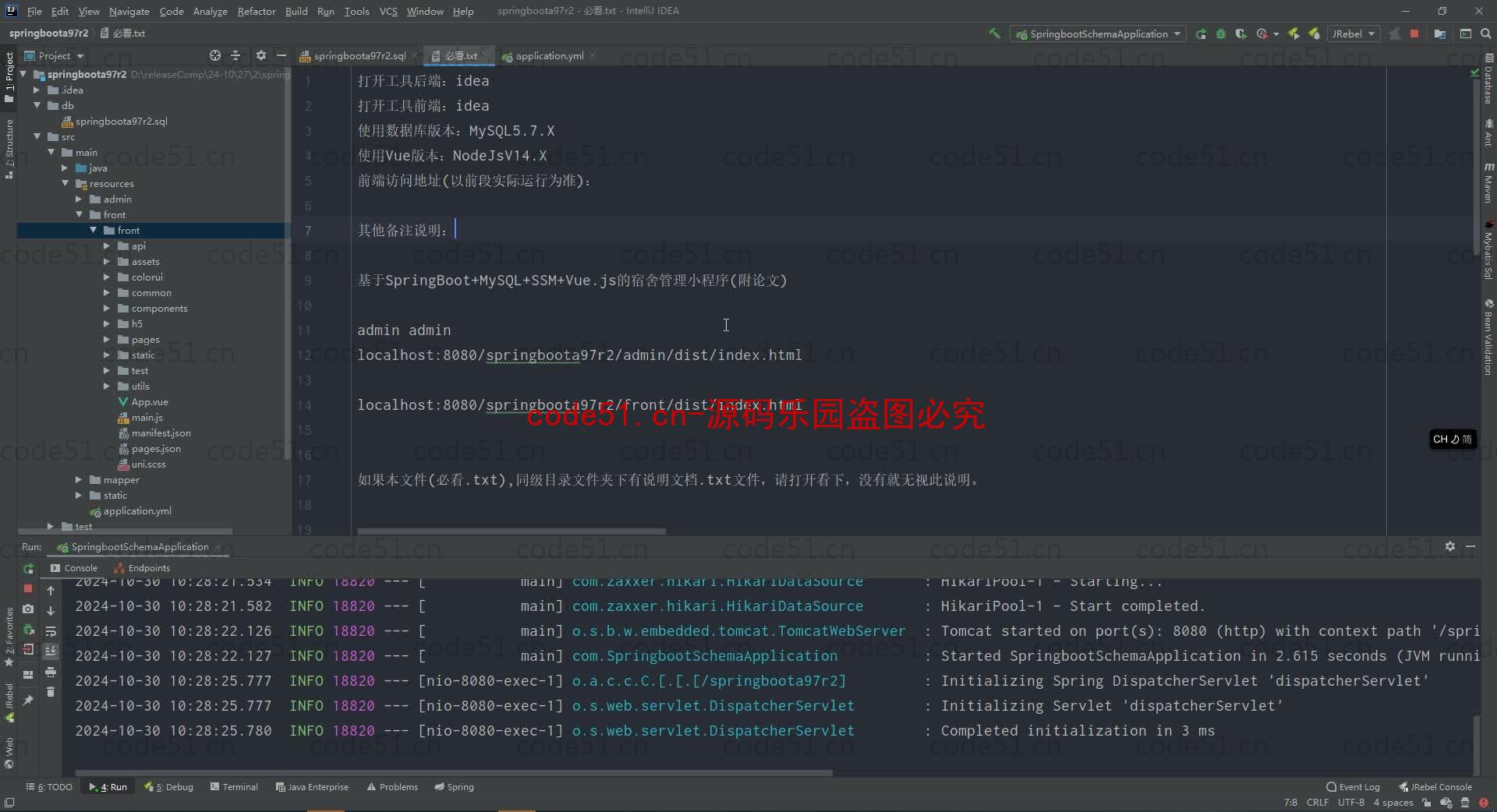Click the print console output icon

point(51,672)
